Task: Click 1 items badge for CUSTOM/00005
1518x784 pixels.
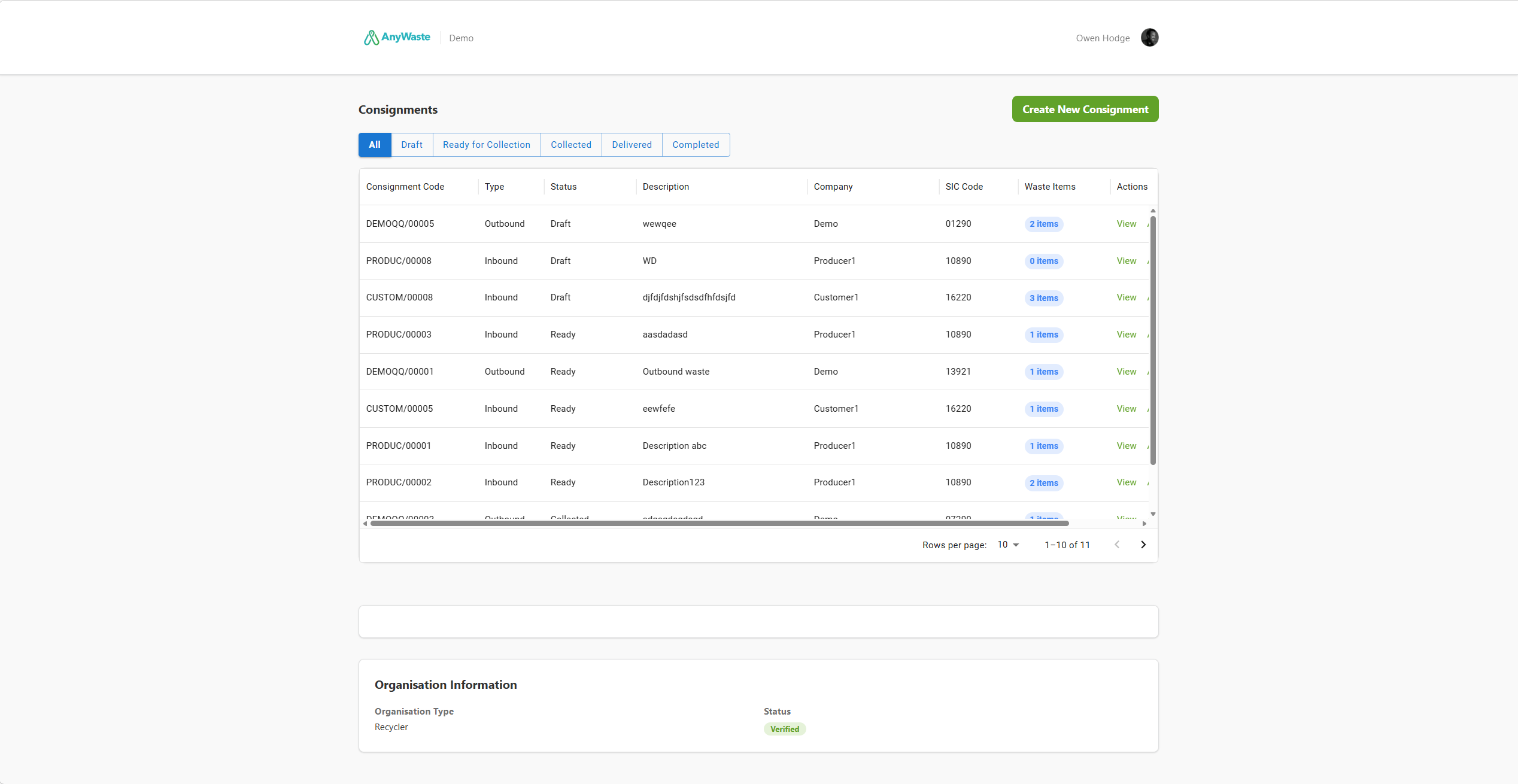Action: click(x=1044, y=409)
